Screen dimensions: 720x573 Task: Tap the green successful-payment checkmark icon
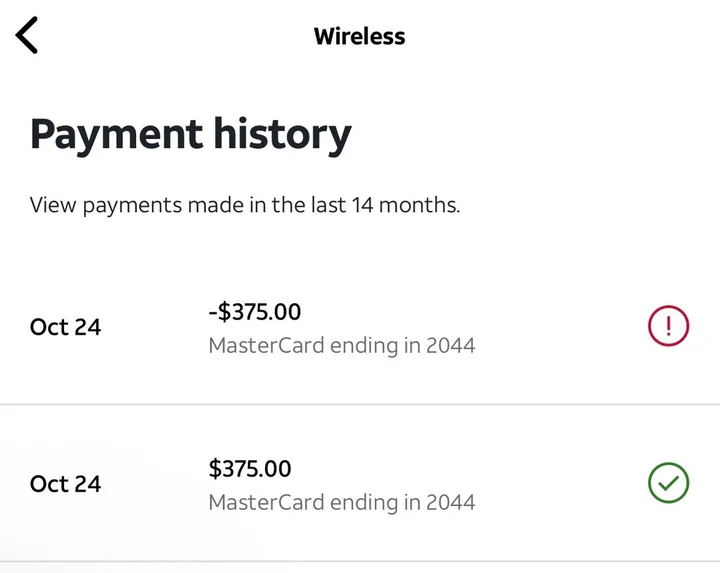(668, 484)
